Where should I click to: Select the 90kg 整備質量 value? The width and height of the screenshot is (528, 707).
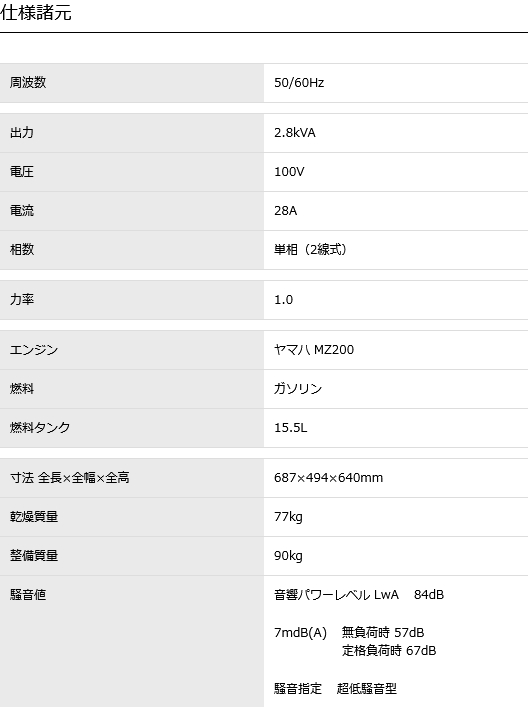coord(288,556)
